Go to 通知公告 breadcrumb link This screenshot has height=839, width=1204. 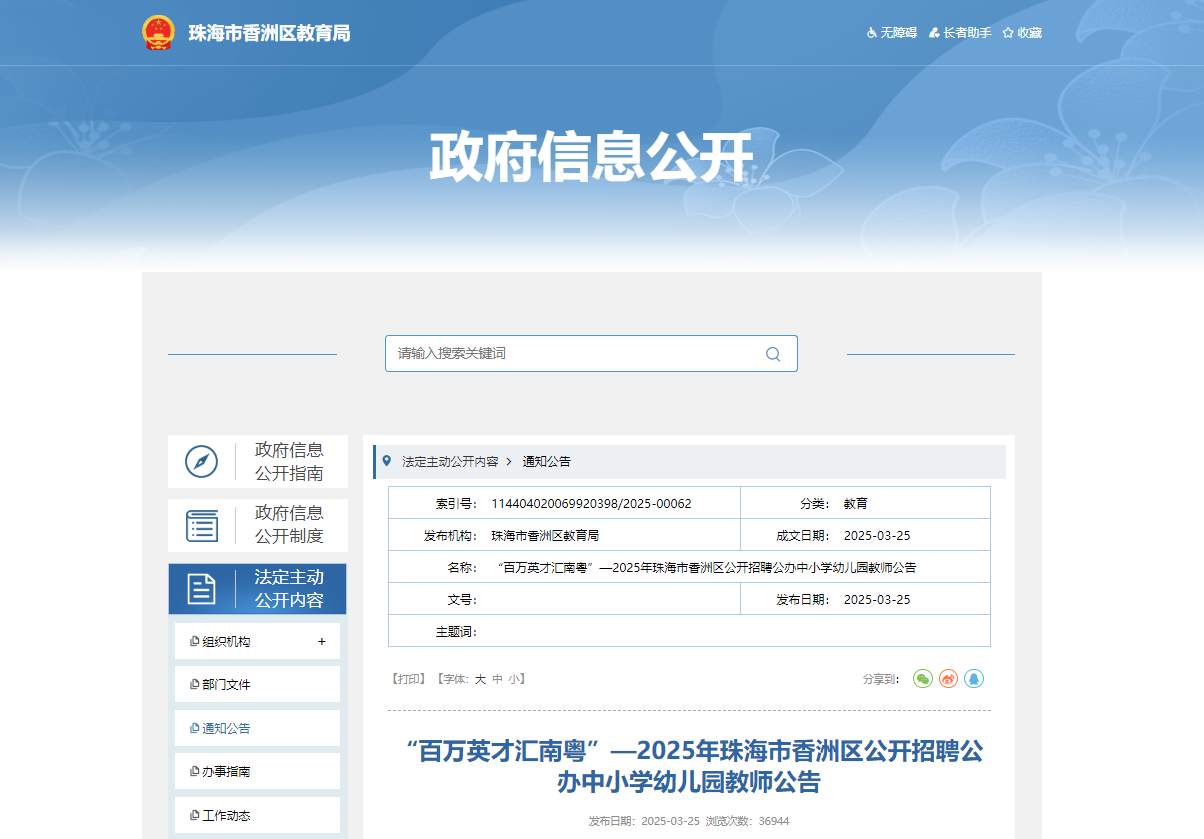pos(546,462)
